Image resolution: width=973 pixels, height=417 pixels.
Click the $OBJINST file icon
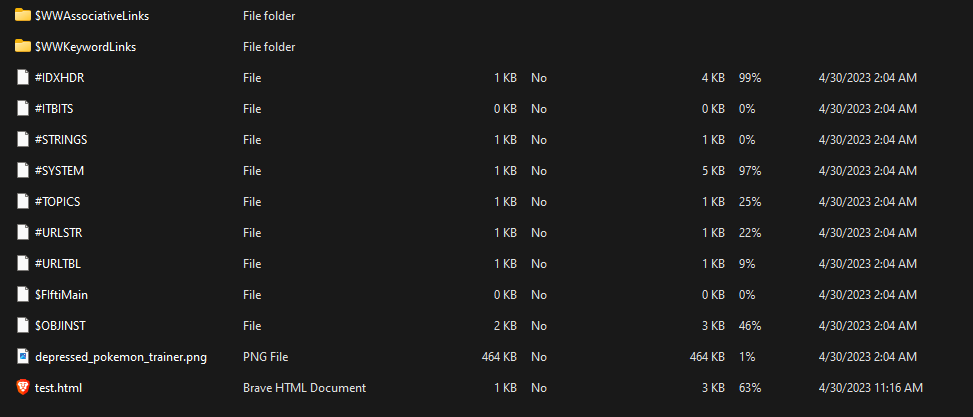coord(23,325)
